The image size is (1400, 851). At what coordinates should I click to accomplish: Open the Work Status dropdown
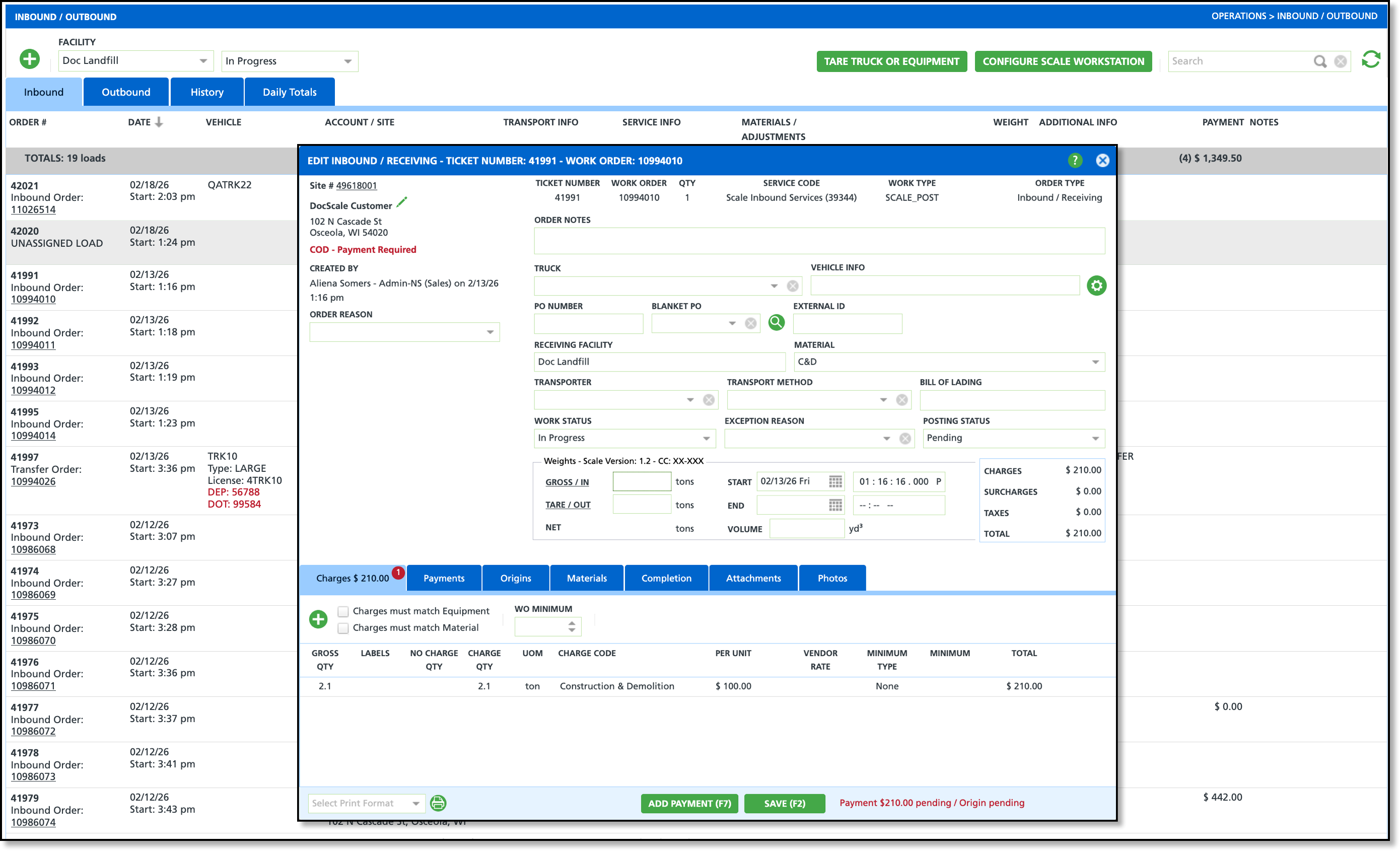tap(706, 438)
